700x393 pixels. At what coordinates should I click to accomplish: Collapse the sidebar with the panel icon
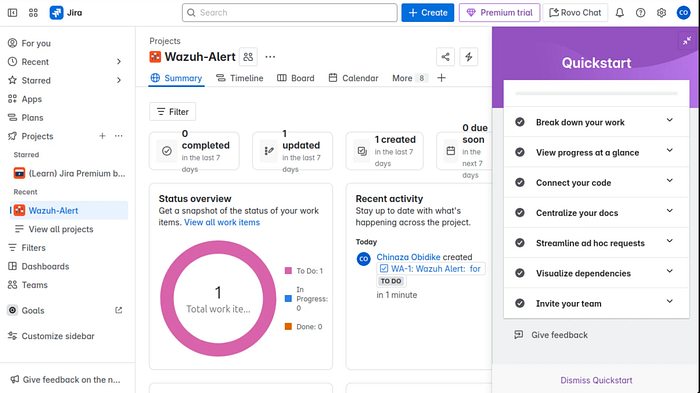point(12,13)
